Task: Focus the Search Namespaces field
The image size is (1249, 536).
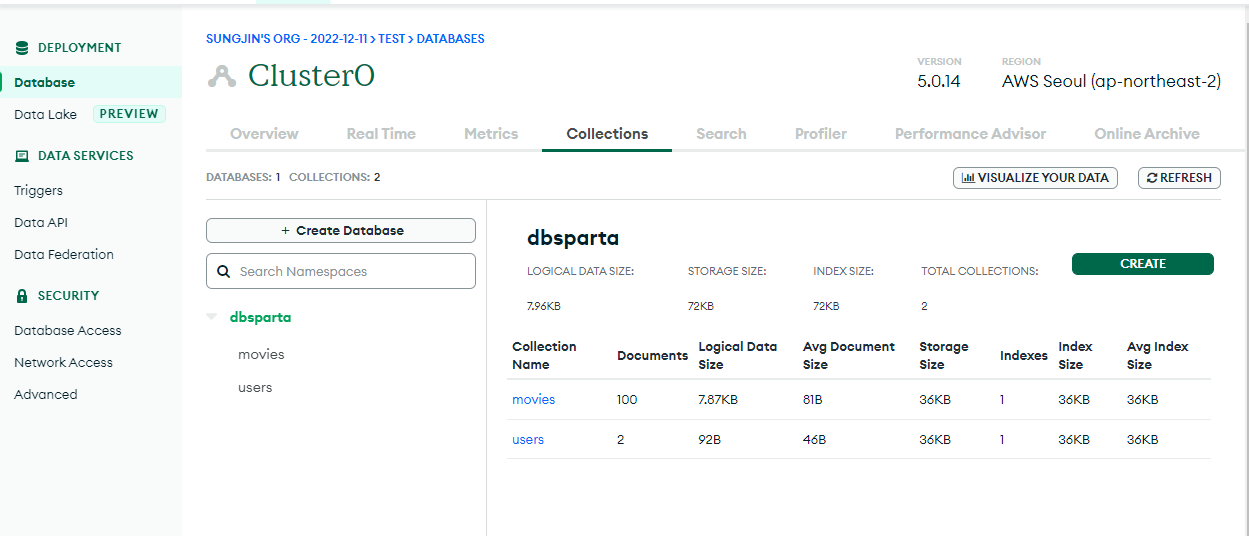Action: click(x=341, y=271)
